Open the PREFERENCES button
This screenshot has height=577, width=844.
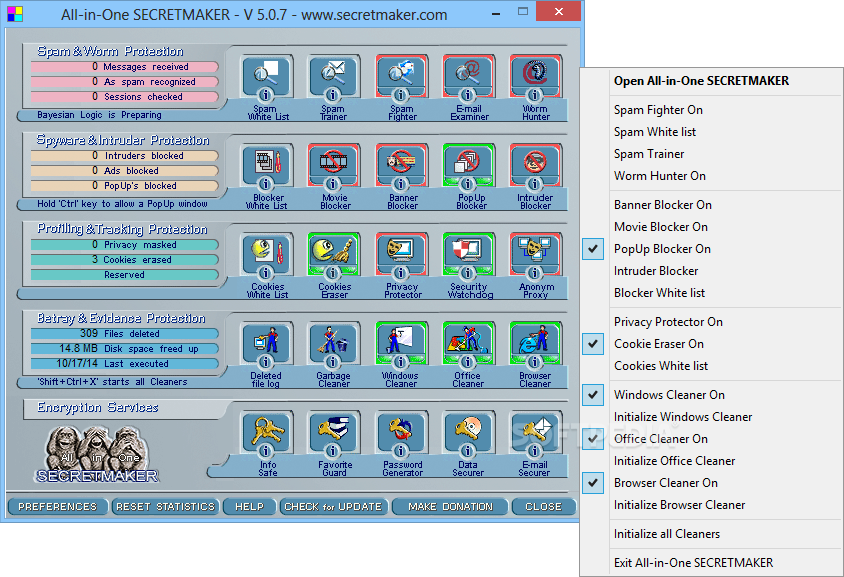[x=57, y=507]
